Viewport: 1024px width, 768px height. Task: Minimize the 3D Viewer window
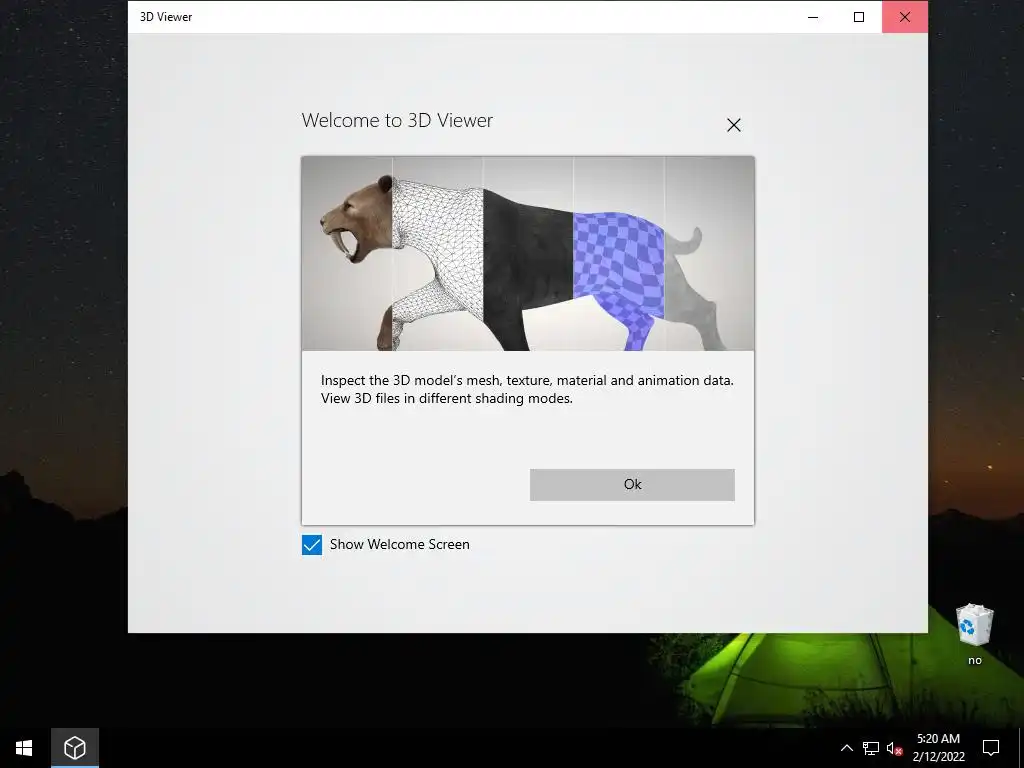[x=813, y=17]
